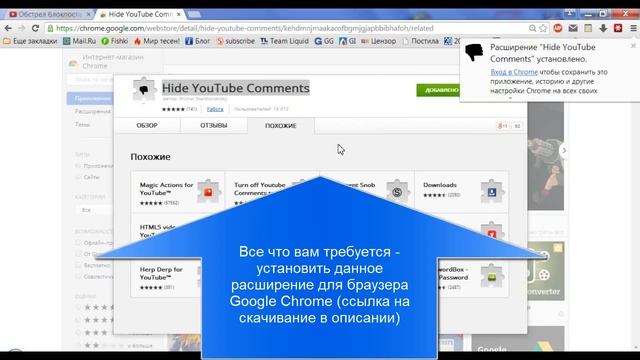Switch to the ОТЗЫВЫ tab
This screenshot has width=640, height=360.
pos(213,125)
